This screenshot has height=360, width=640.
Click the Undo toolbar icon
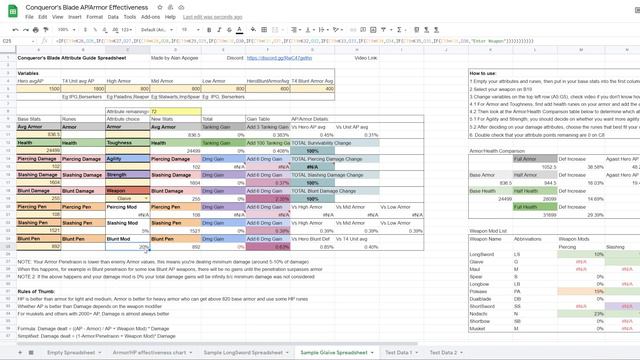pyautogui.click(x=16, y=30)
